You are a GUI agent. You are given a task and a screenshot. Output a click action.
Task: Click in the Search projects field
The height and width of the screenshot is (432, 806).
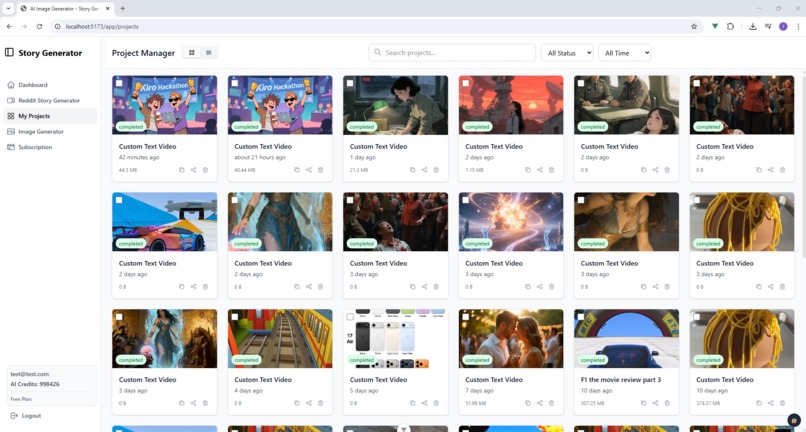[x=452, y=52]
